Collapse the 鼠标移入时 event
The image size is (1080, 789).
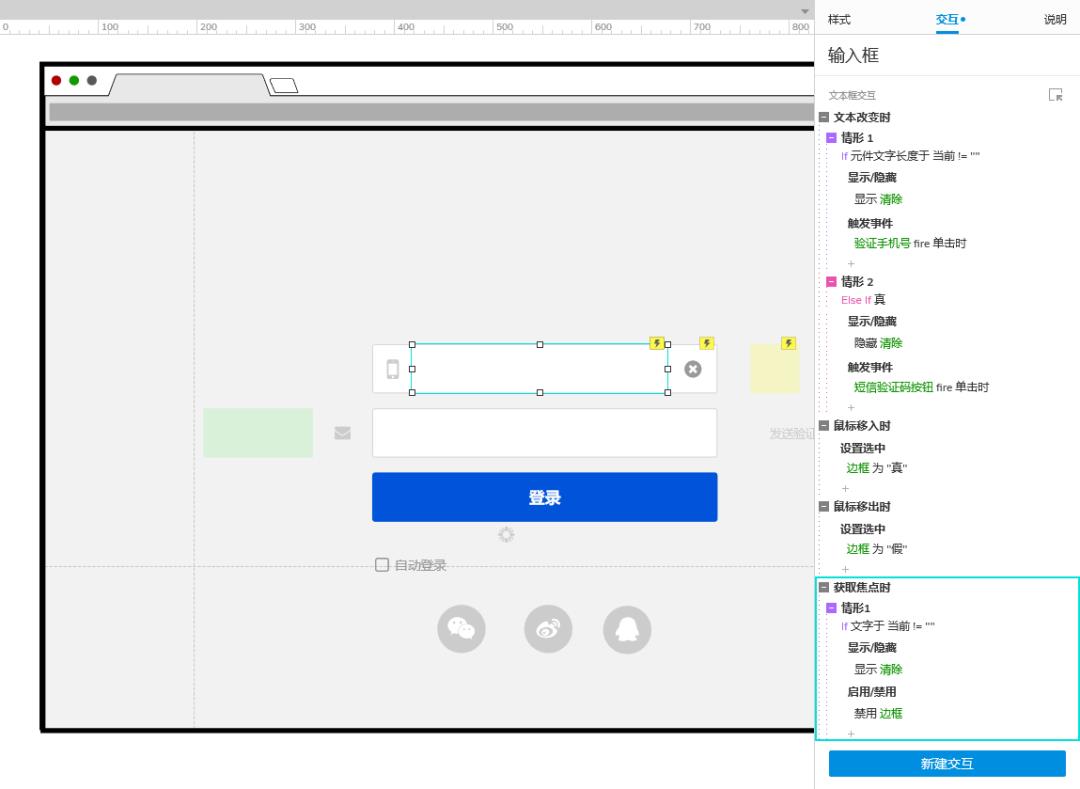tap(824, 425)
